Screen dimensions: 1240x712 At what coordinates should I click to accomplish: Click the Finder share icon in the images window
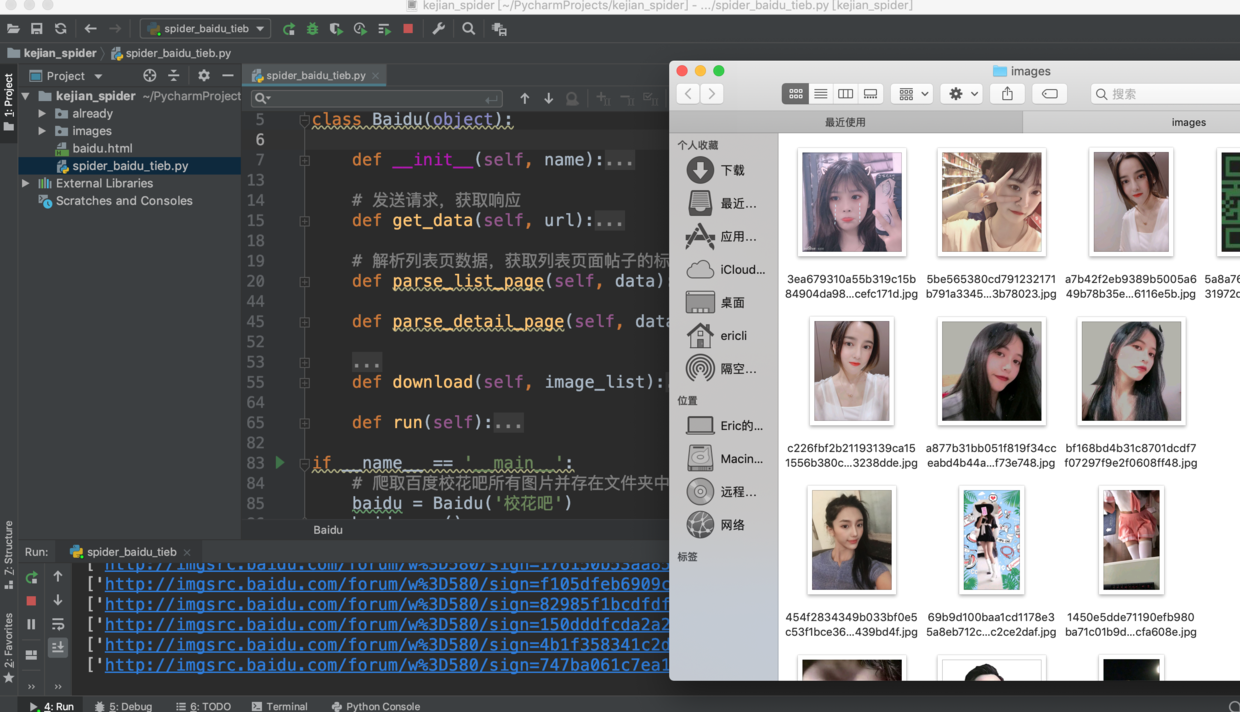1007,93
